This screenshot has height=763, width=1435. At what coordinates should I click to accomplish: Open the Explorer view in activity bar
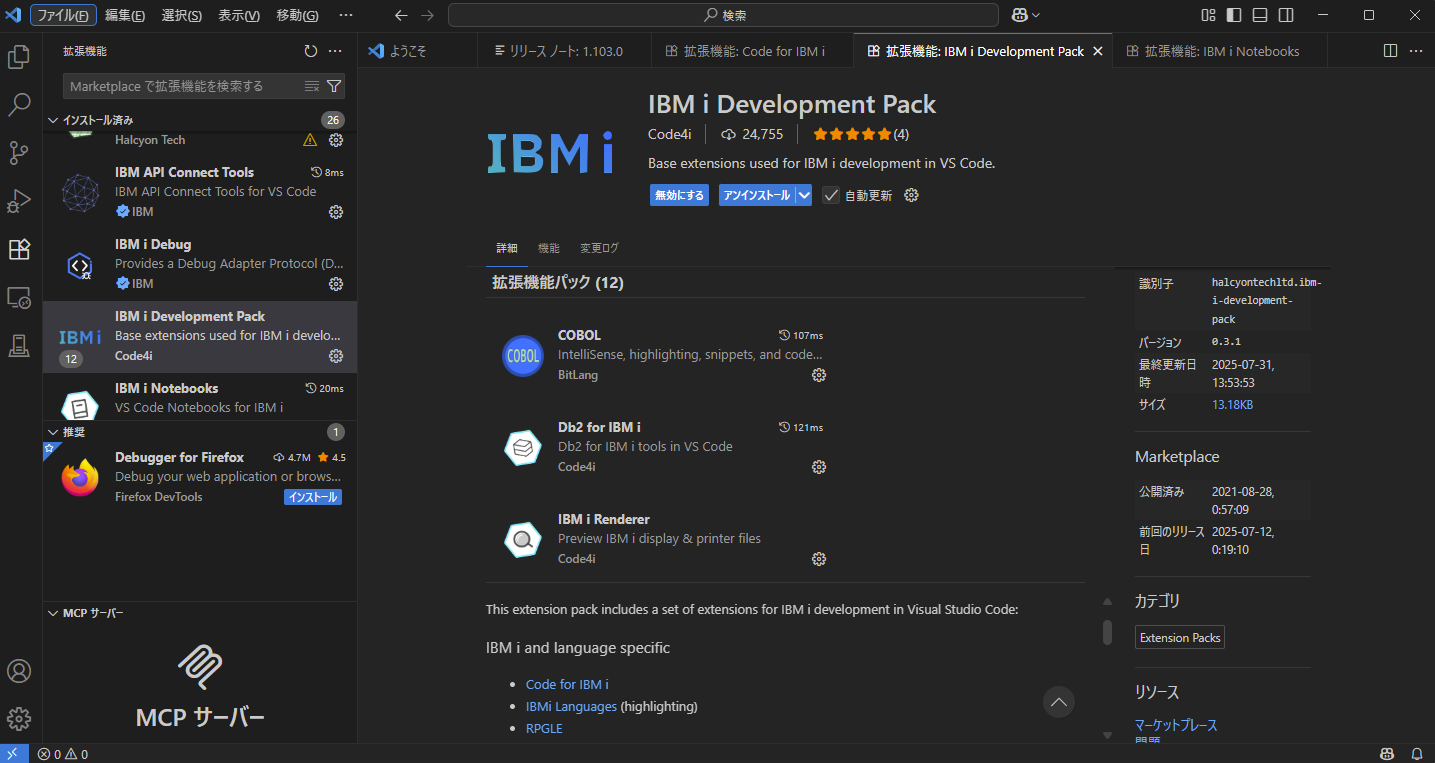(19, 57)
